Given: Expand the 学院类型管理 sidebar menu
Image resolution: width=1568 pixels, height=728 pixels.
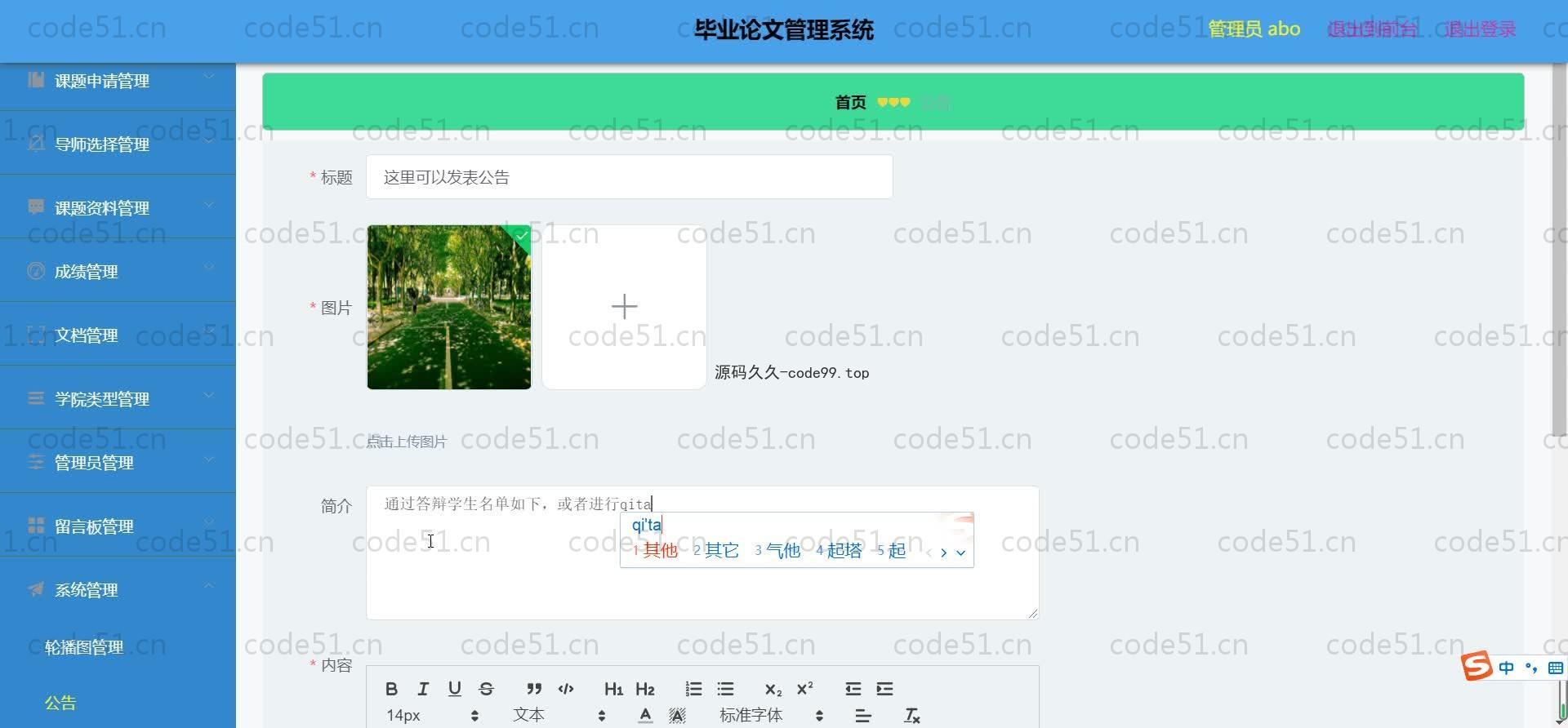Looking at the screenshot, I should 118,398.
